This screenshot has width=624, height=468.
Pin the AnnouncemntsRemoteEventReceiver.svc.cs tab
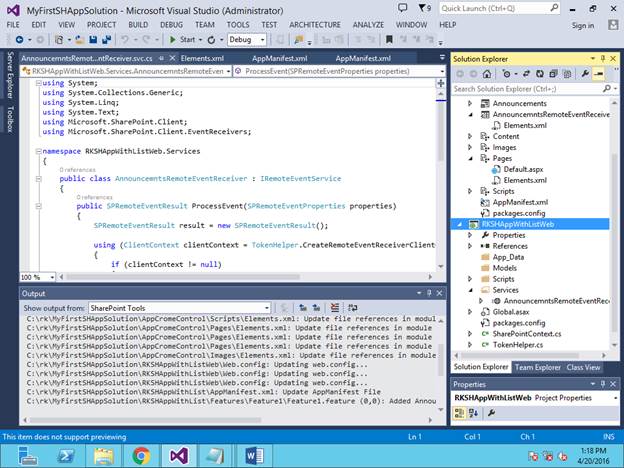161,58
